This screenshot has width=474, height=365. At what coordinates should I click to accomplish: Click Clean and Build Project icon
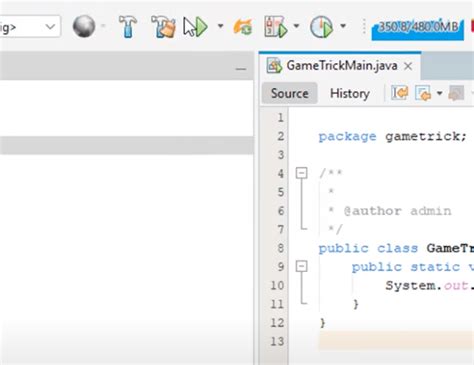(x=163, y=27)
